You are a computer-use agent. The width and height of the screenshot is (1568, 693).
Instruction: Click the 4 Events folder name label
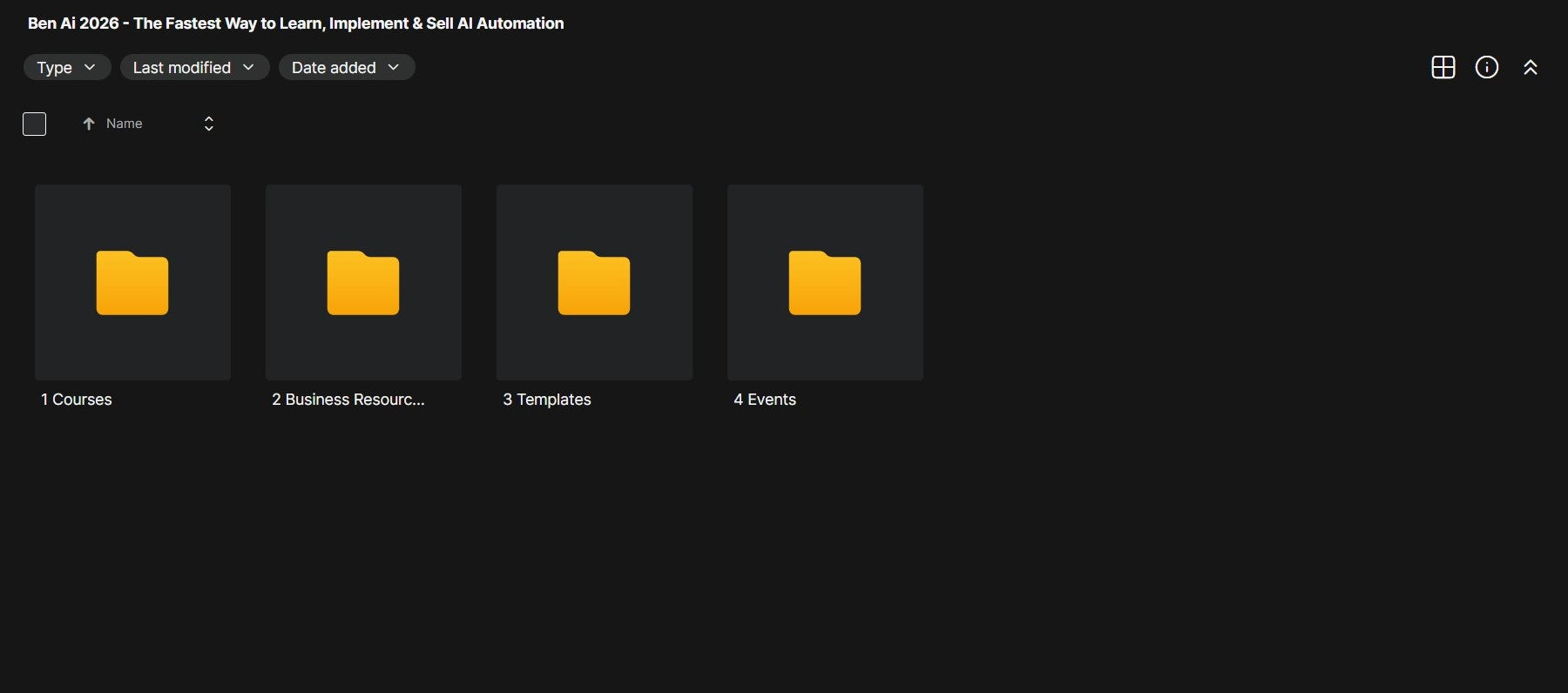tap(764, 400)
